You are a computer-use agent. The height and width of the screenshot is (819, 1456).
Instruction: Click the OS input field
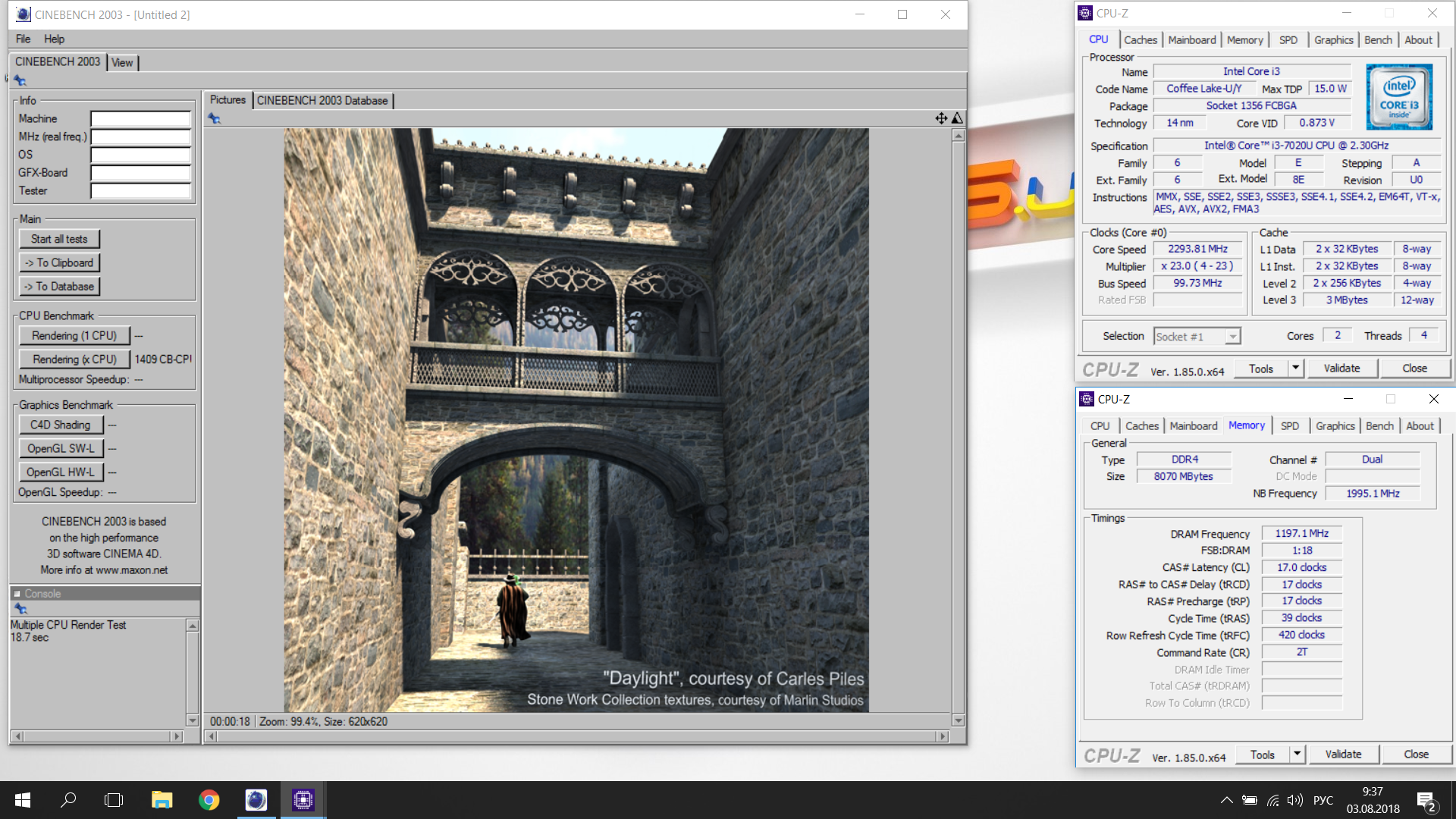tap(140, 155)
